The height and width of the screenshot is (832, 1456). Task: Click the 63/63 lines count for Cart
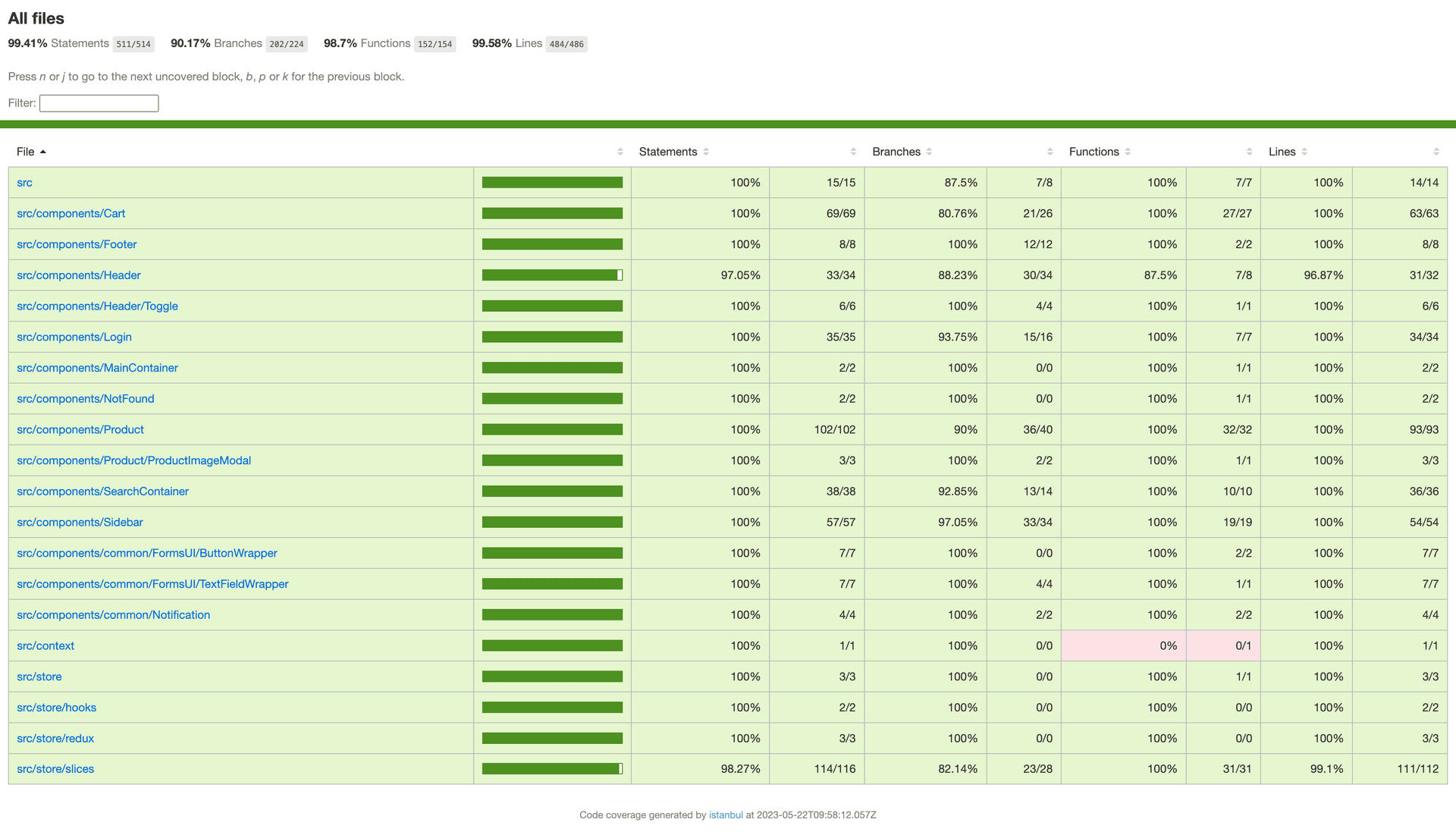tap(1423, 214)
